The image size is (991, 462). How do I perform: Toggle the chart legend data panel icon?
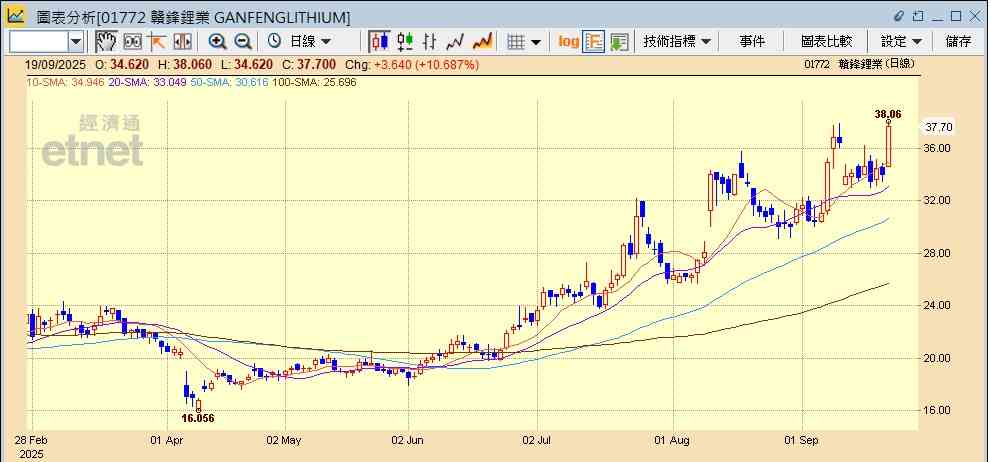pyautogui.click(x=593, y=42)
